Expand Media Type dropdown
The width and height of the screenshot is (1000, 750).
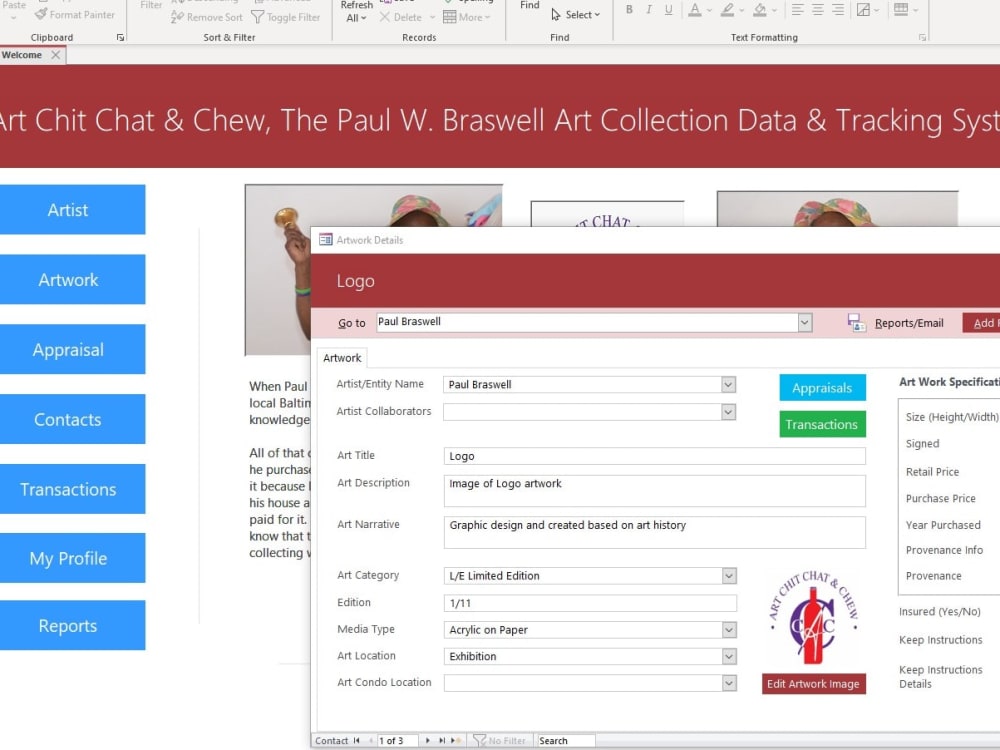tap(729, 630)
